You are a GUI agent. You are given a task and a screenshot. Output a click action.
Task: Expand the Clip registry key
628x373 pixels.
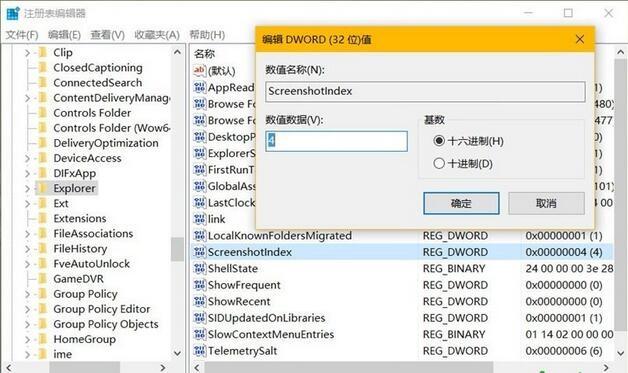27,52
